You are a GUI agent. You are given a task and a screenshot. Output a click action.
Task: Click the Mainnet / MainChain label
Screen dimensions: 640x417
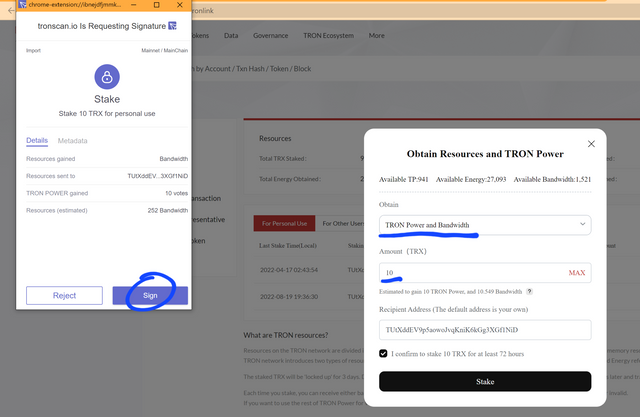(x=164, y=51)
